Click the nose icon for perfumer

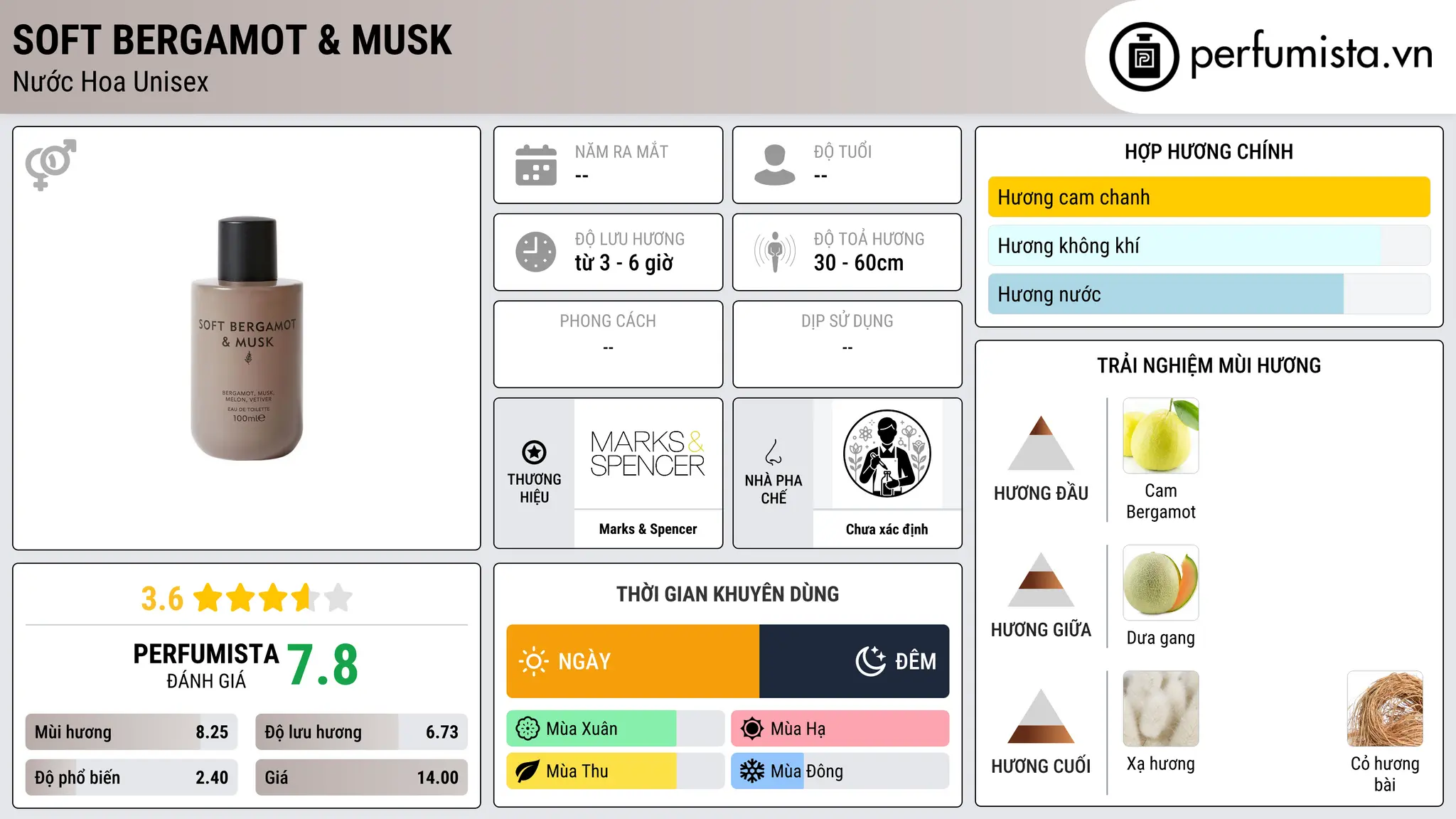pyautogui.click(x=773, y=452)
